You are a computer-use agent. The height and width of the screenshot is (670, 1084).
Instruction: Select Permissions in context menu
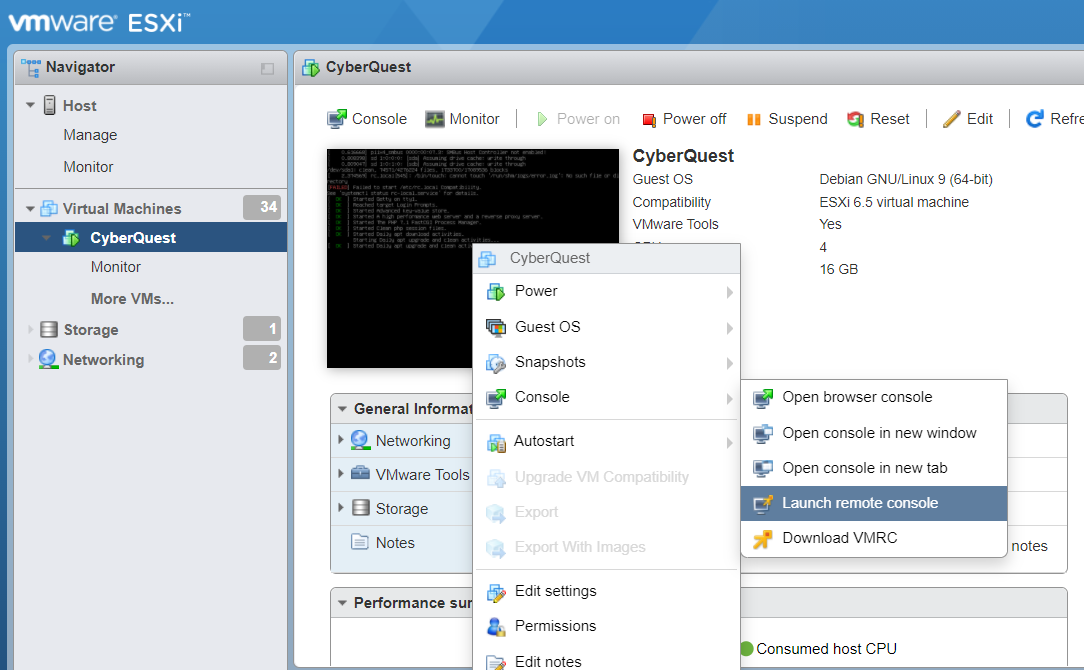click(606, 626)
